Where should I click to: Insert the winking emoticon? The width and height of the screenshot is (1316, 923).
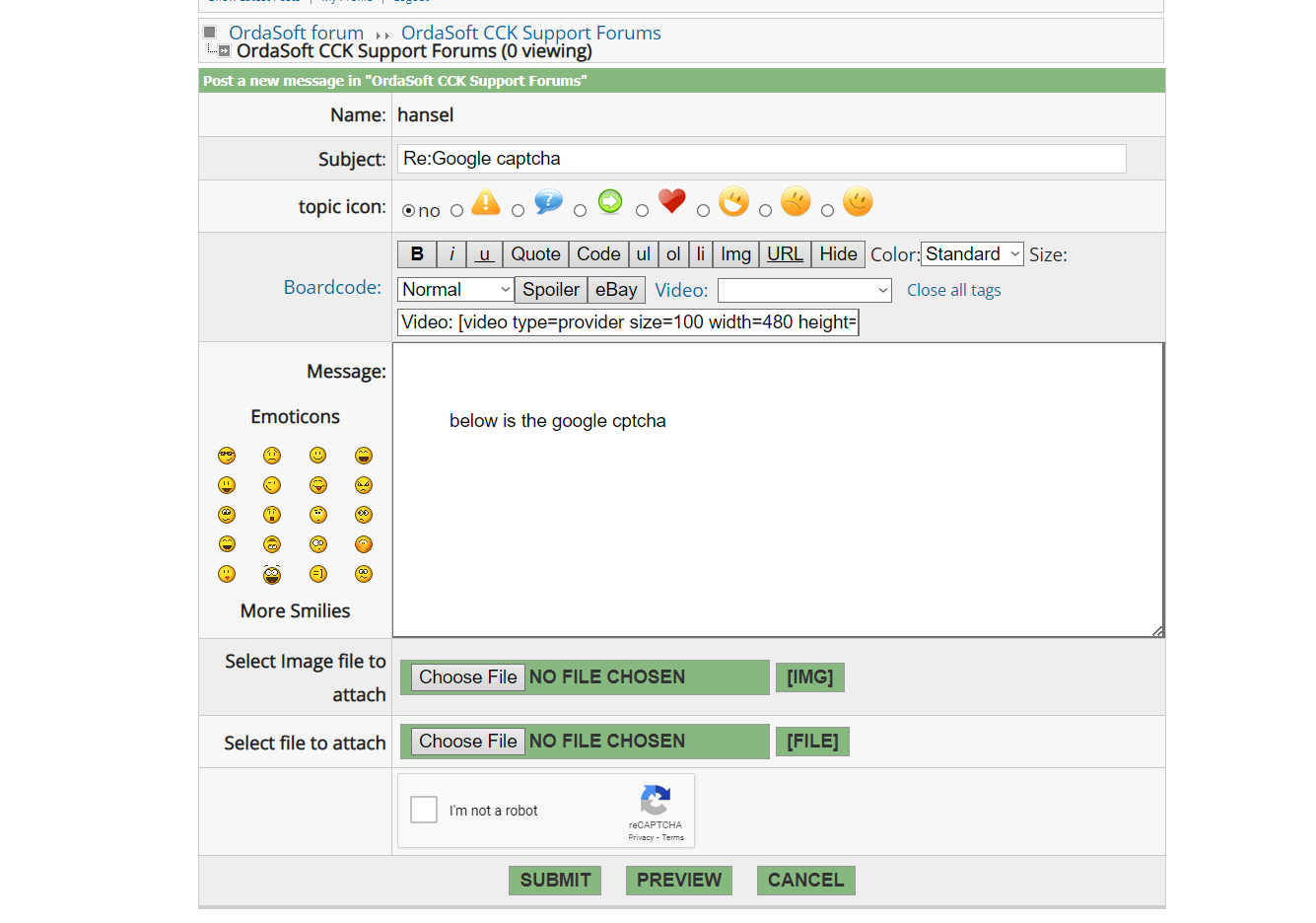272,485
